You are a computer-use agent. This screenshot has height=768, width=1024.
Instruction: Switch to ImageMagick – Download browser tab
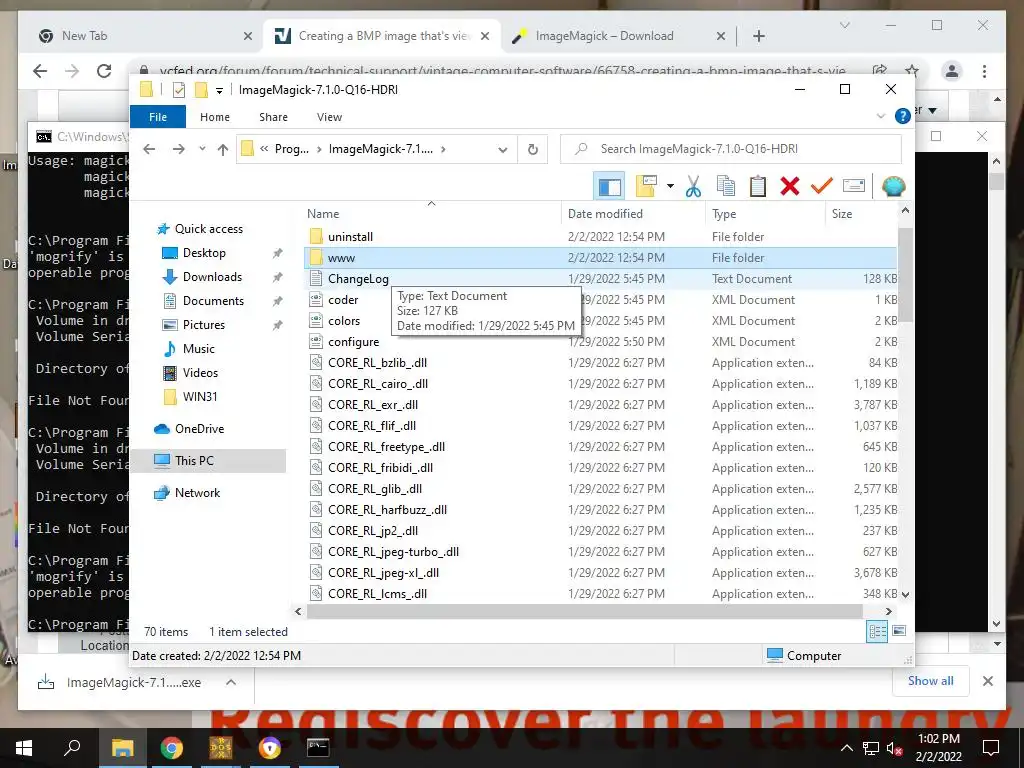point(604,36)
